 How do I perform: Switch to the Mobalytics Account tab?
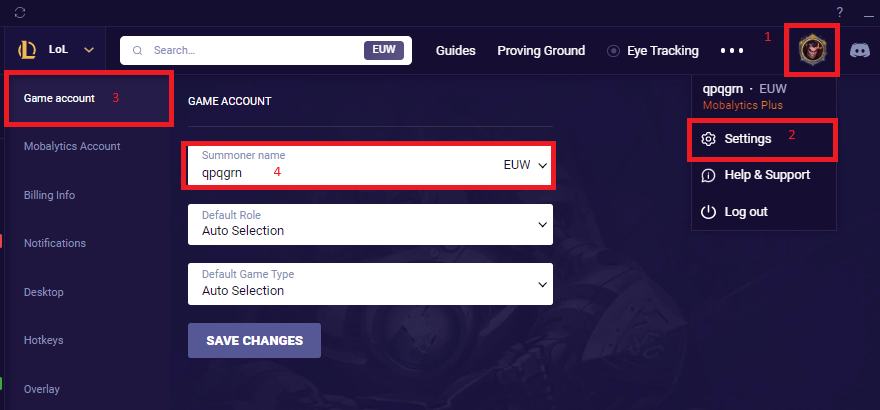coord(72,146)
